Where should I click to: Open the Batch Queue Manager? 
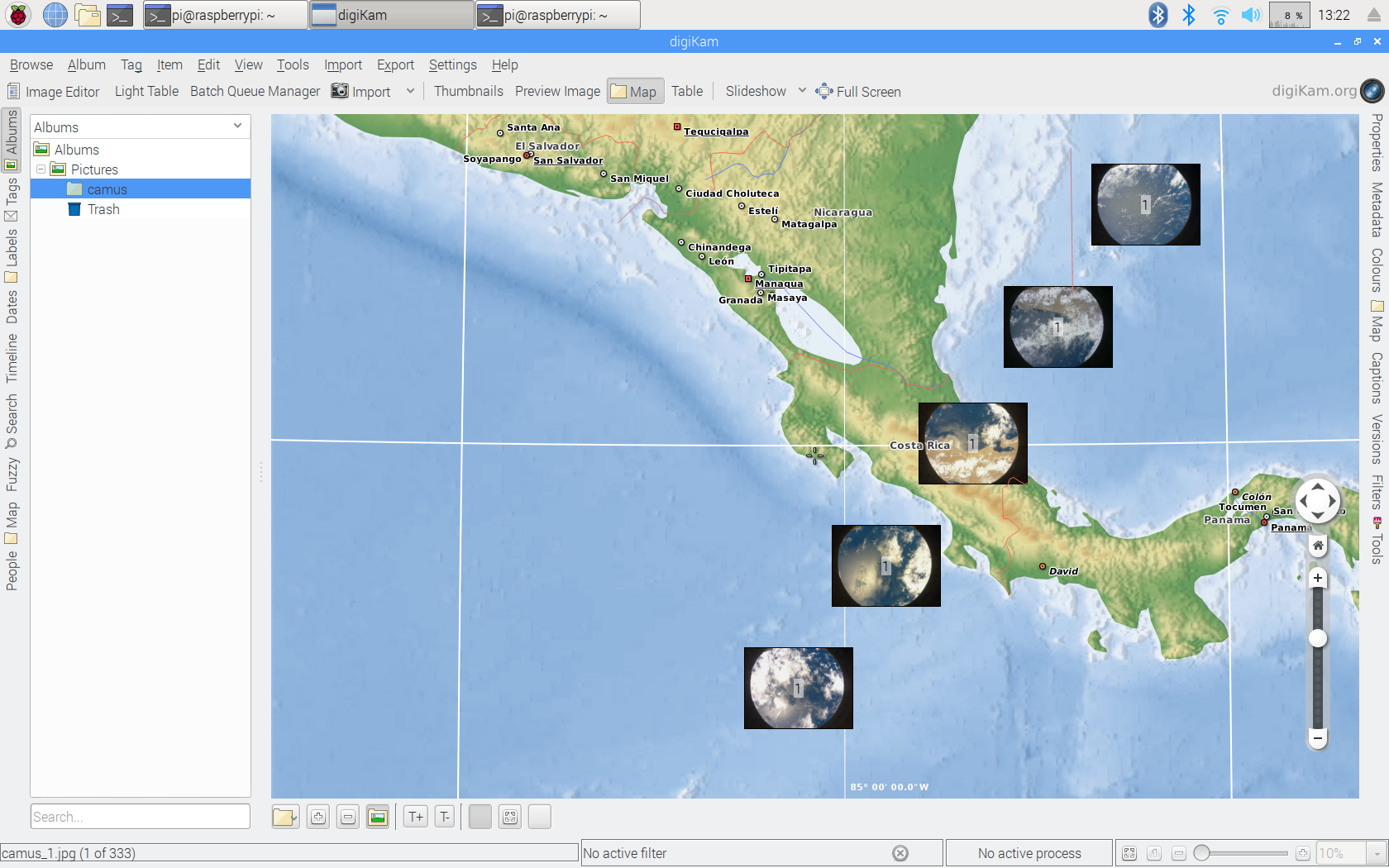click(255, 92)
